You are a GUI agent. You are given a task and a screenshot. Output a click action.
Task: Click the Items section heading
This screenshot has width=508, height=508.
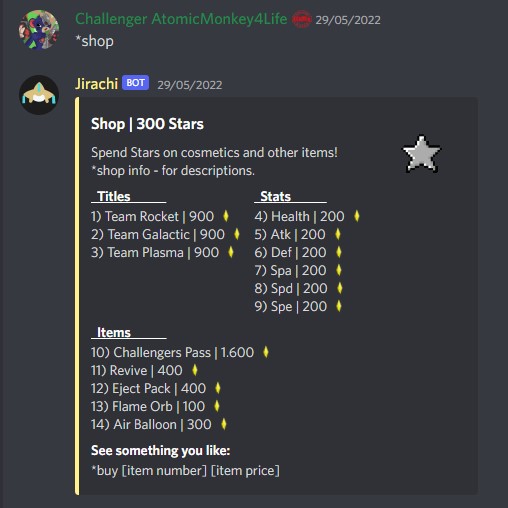114,332
